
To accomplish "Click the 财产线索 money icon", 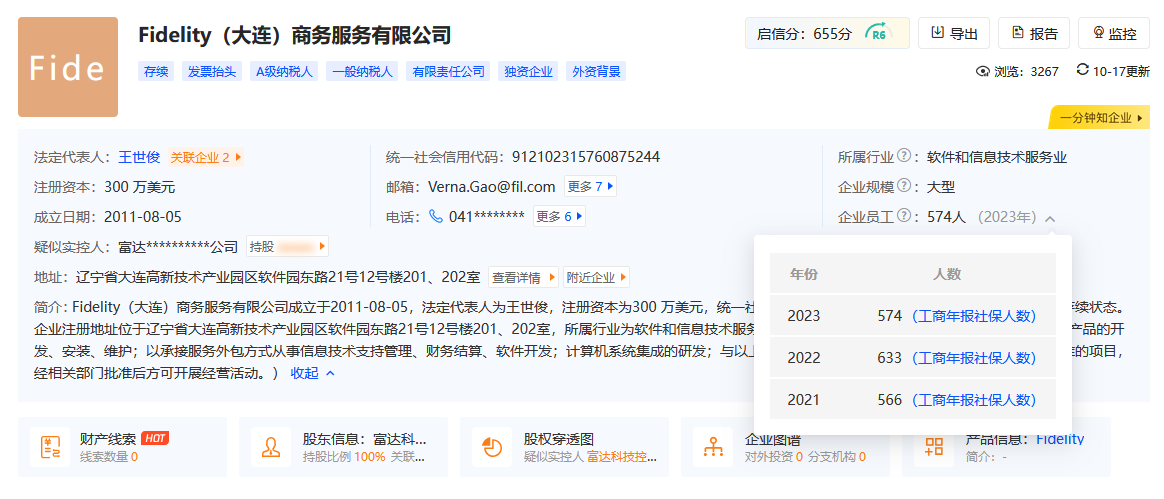I will click(50, 447).
